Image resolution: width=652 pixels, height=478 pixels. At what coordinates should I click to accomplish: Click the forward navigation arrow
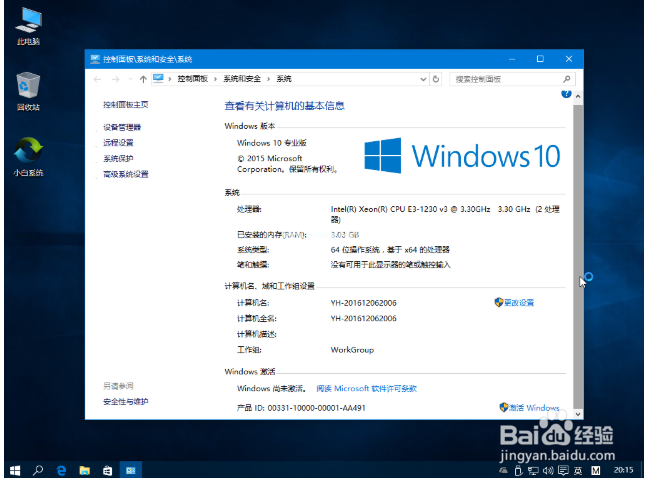(116, 79)
